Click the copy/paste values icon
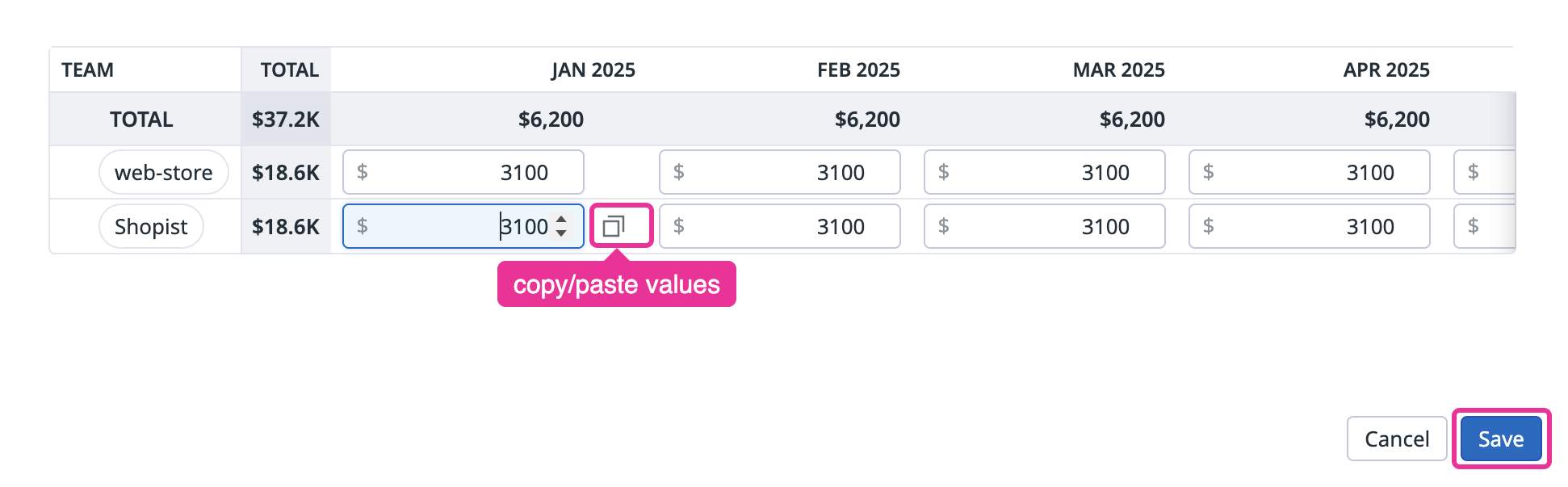Viewport: 1568px width, 487px height. [614, 226]
